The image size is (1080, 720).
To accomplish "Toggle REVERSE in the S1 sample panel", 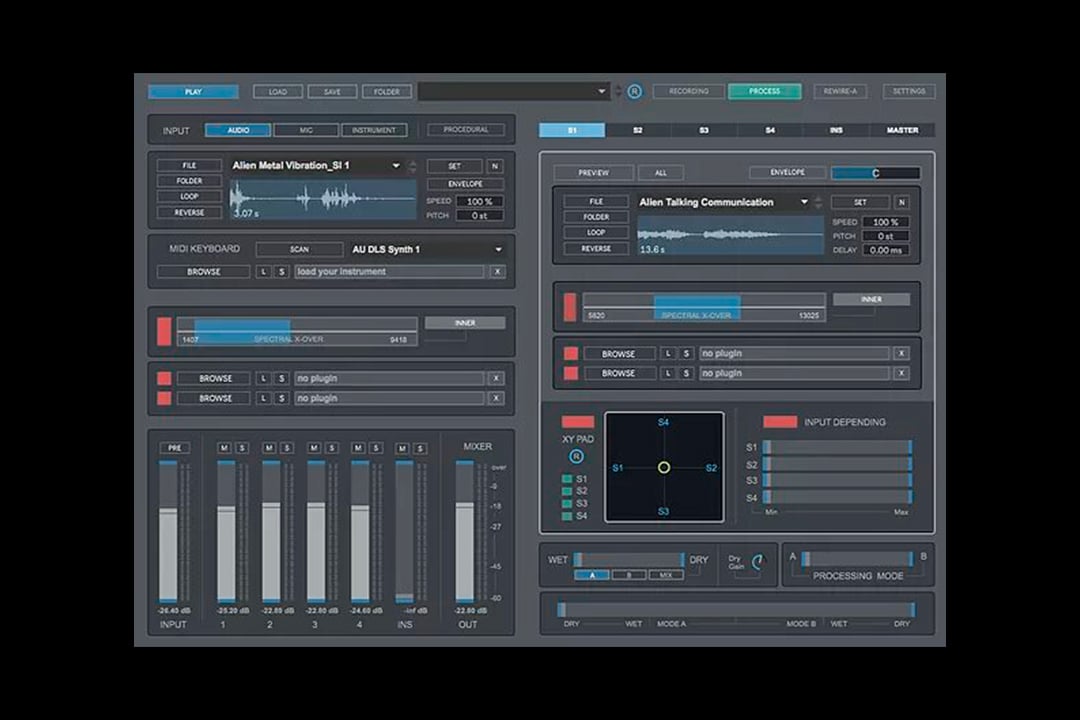I will coord(596,249).
